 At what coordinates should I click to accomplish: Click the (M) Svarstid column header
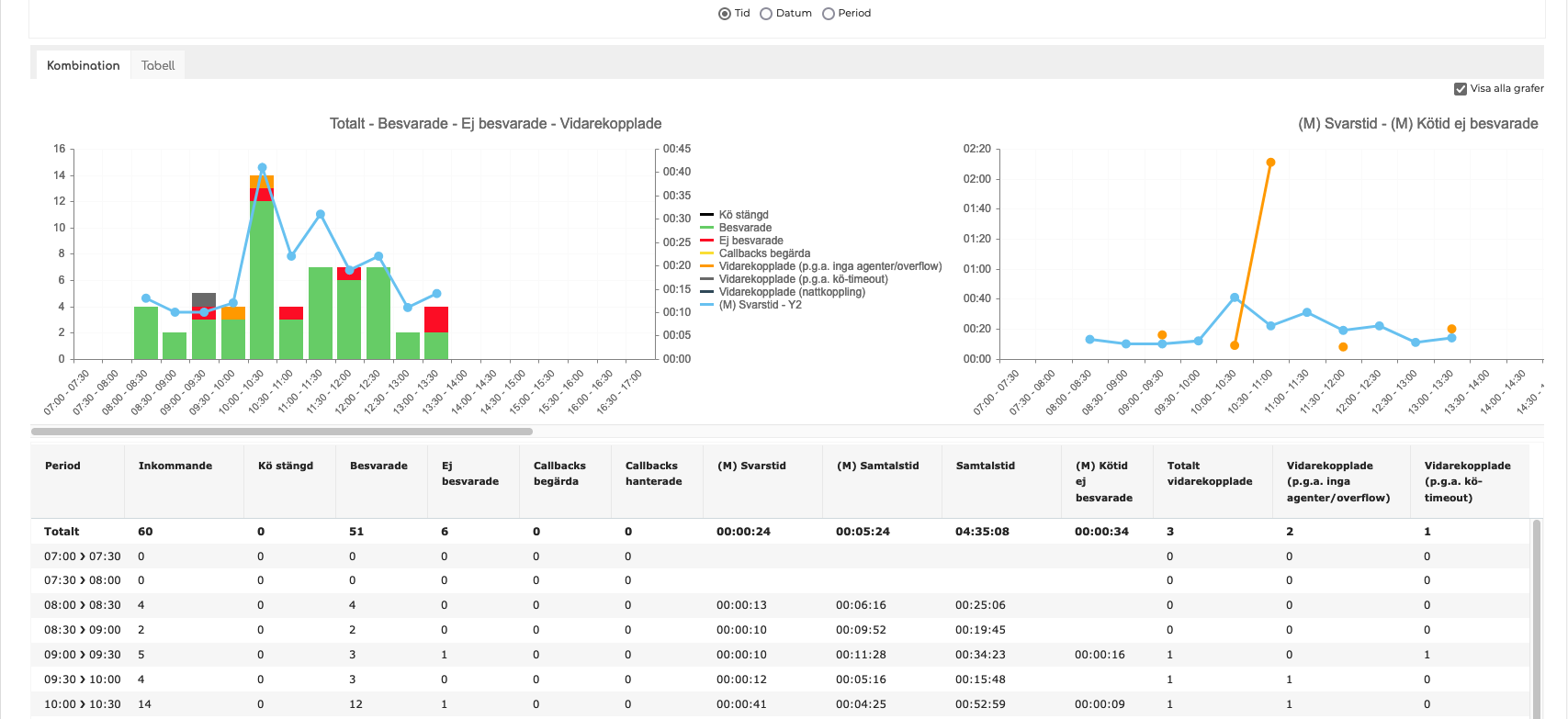(751, 466)
